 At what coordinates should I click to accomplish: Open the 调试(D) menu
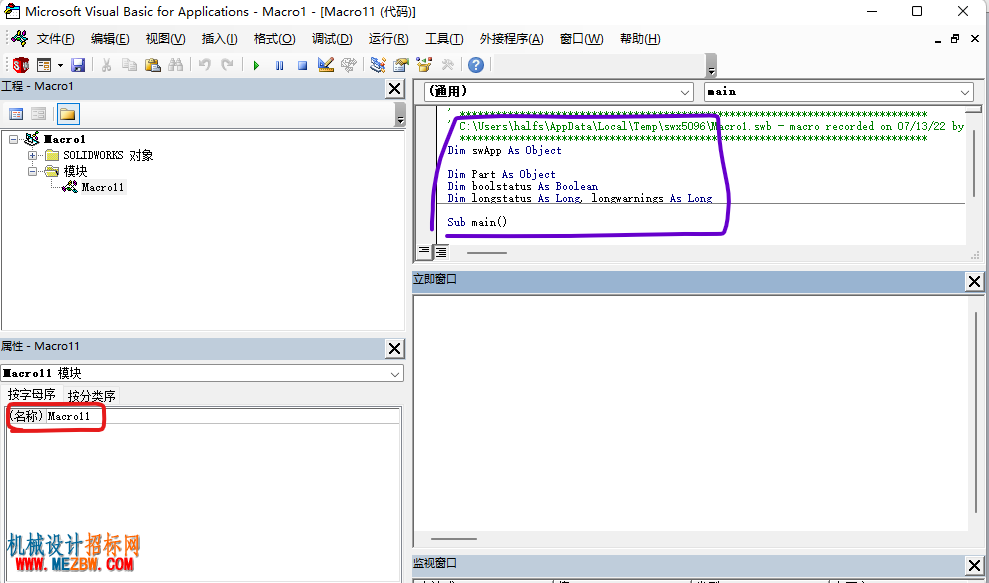(332, 38)
